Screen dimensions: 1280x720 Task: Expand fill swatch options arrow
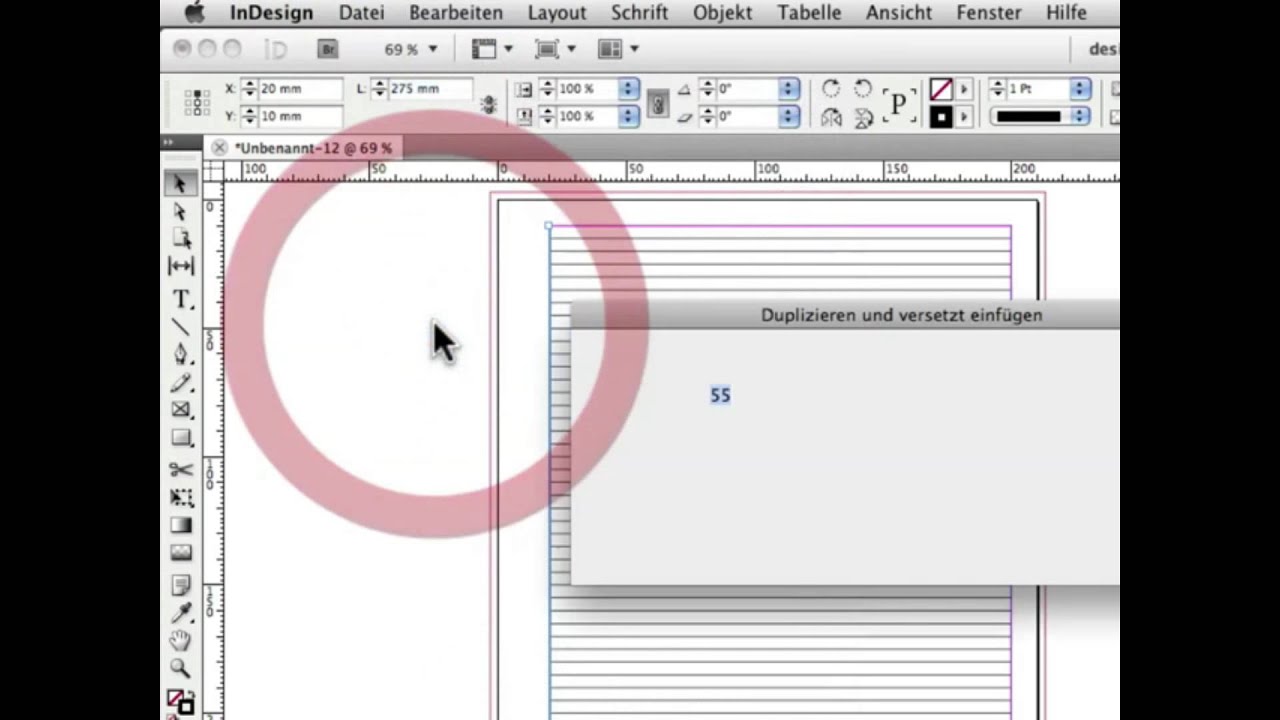pyautogui.click(x=964, y=117)
